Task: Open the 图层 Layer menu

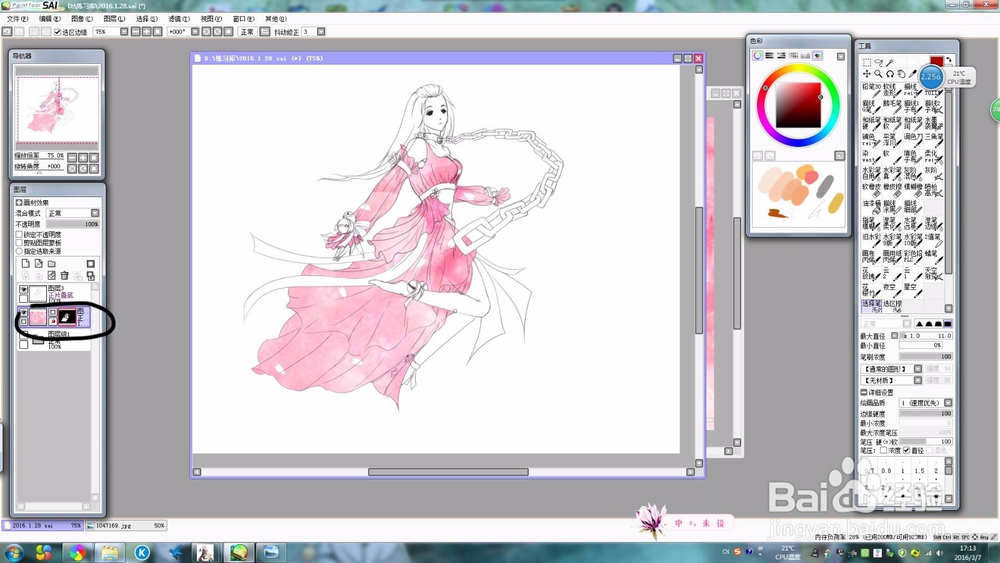Action: (x=114, y=19)
